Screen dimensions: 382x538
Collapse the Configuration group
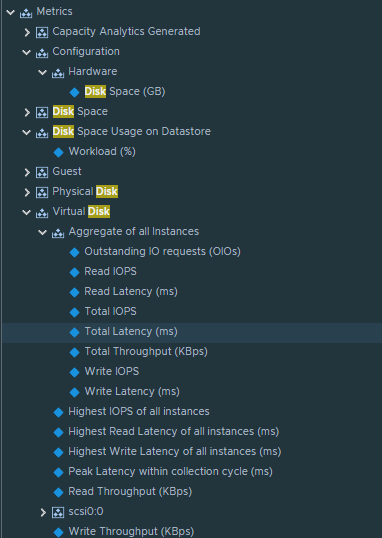tap(26, 52)
